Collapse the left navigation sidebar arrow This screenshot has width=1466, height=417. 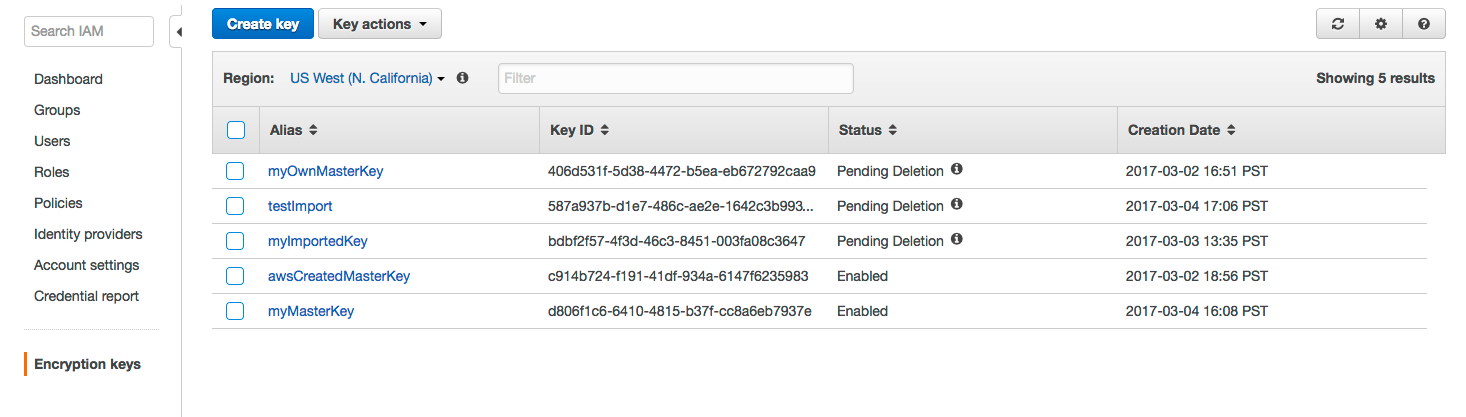tap(178, 32)
